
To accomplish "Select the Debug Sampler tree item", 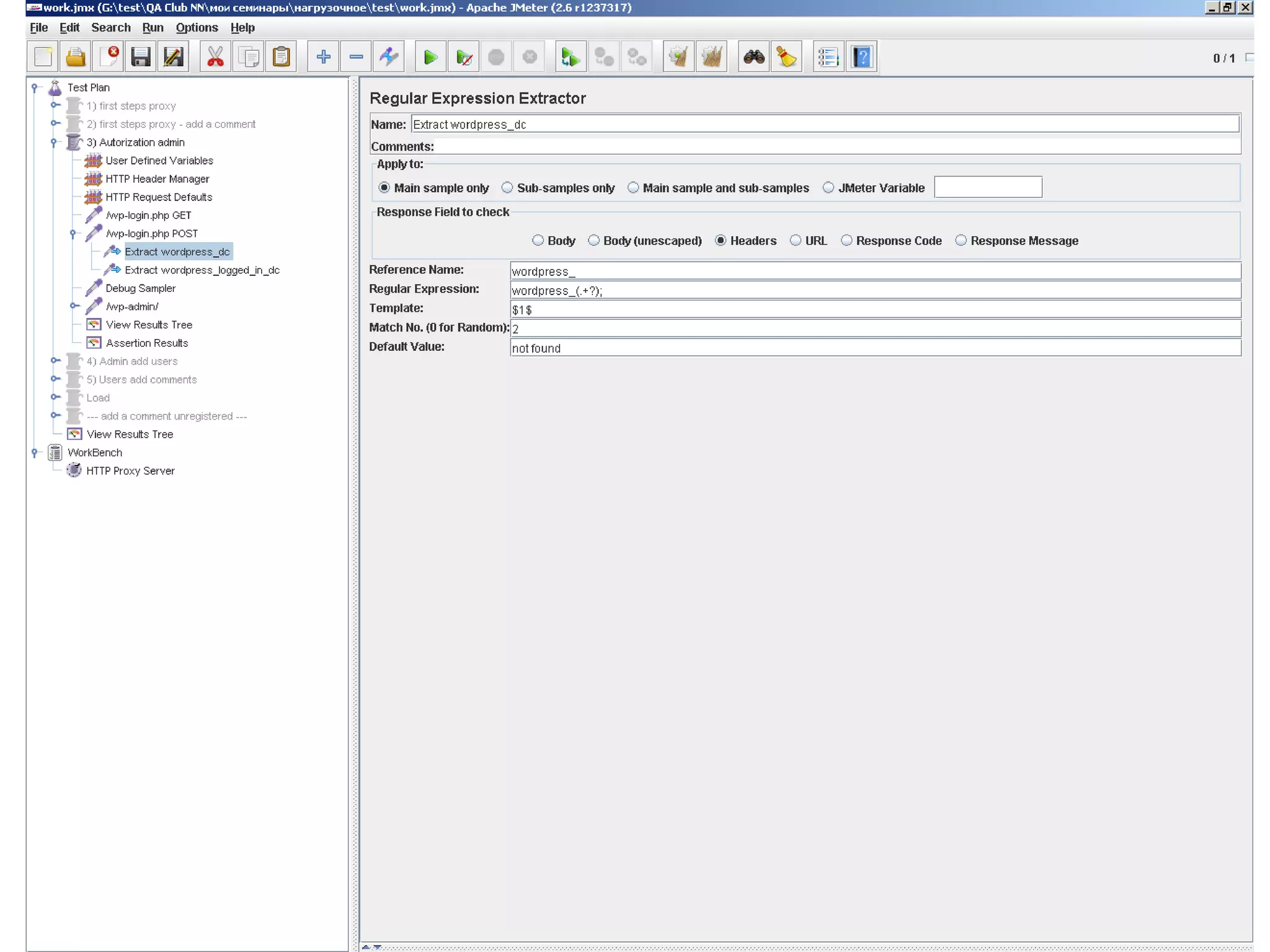I will click(140, 288).
